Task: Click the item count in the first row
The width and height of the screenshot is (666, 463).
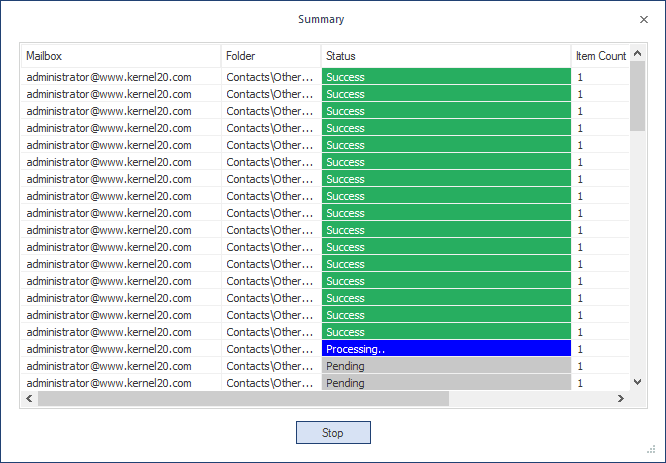Action: (600, 77)
